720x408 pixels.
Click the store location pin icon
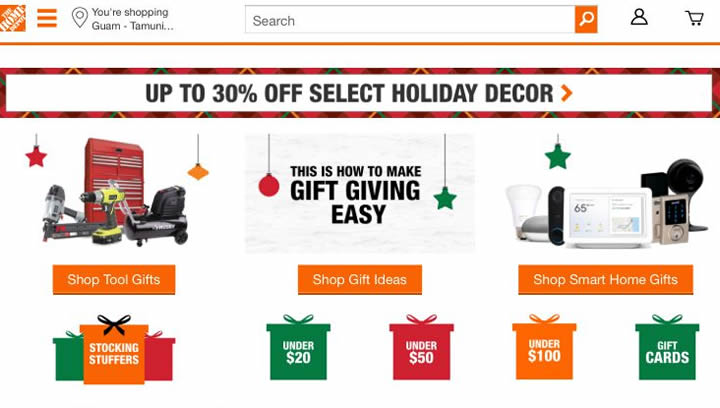tap(80, 18)
